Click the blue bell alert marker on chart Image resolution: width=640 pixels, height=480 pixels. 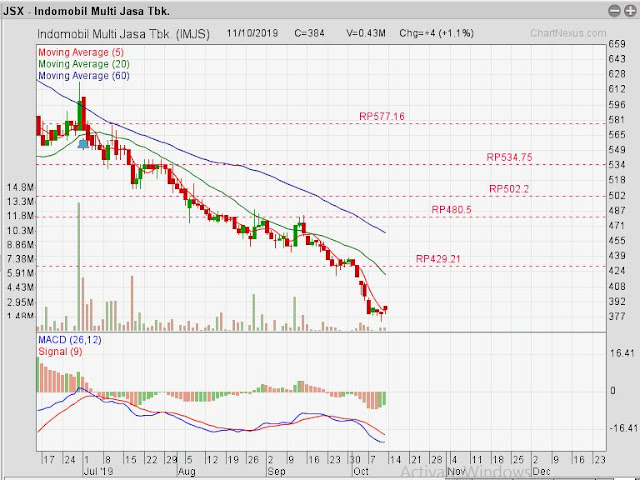click(x=83, y=144)
